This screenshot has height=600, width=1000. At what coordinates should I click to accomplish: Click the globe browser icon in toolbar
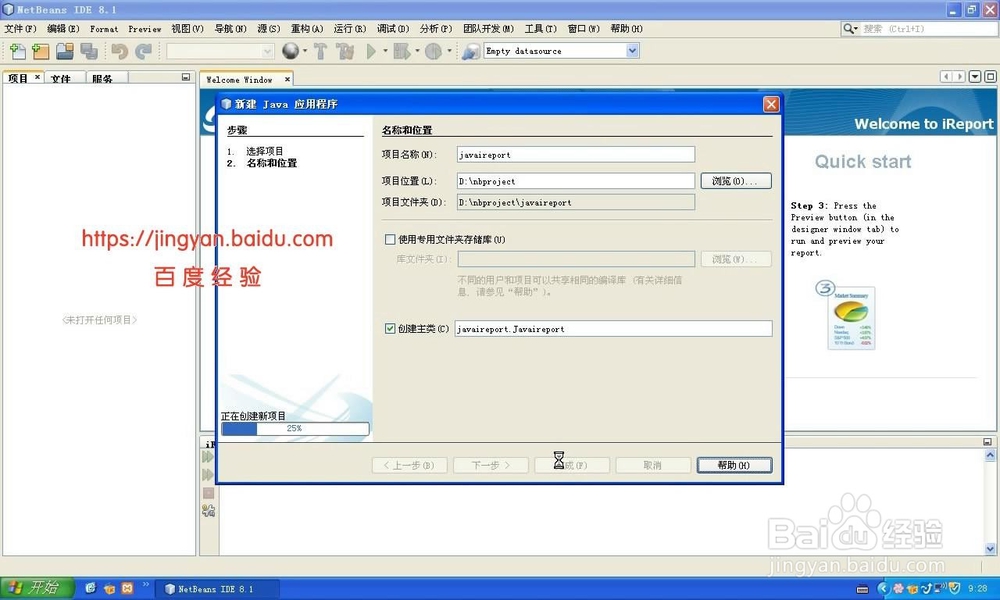click(x=290, y=51)
